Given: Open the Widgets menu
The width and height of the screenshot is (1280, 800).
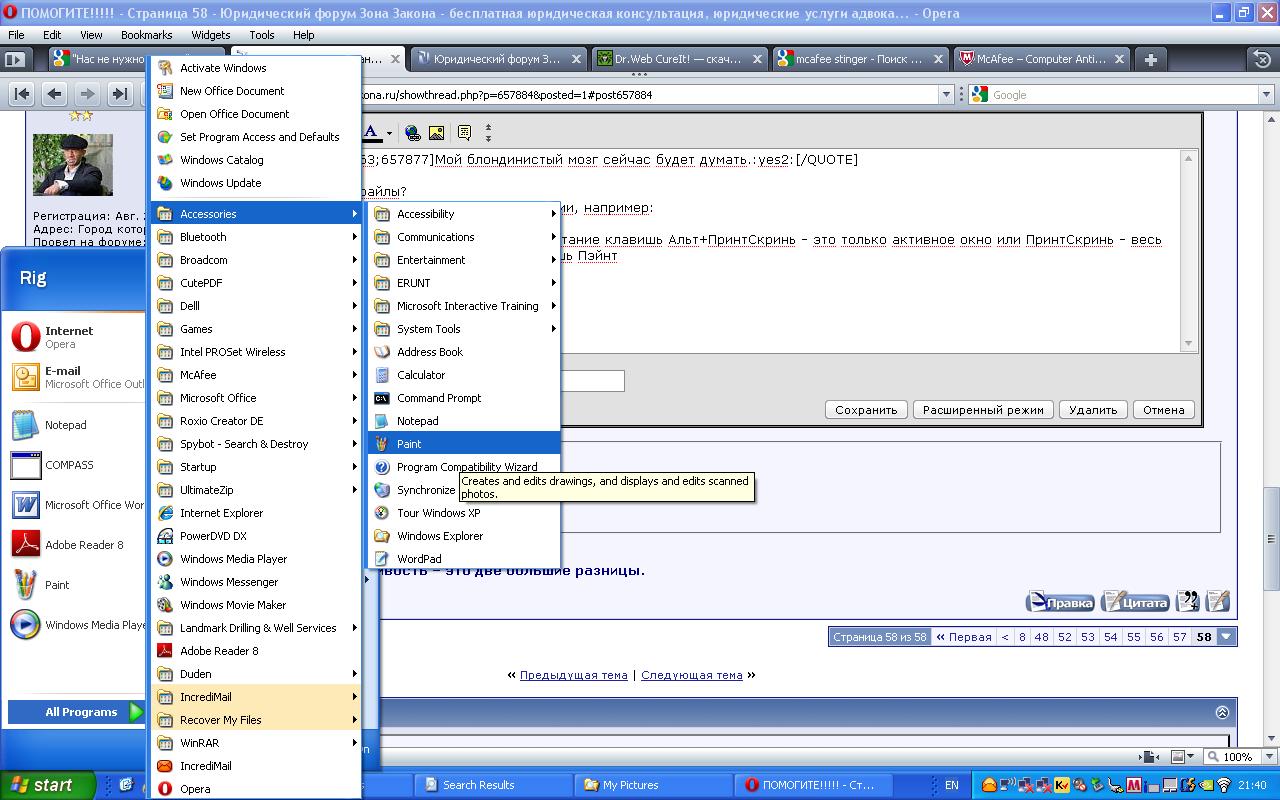Looking at the screenshot, I should (210, 35).
